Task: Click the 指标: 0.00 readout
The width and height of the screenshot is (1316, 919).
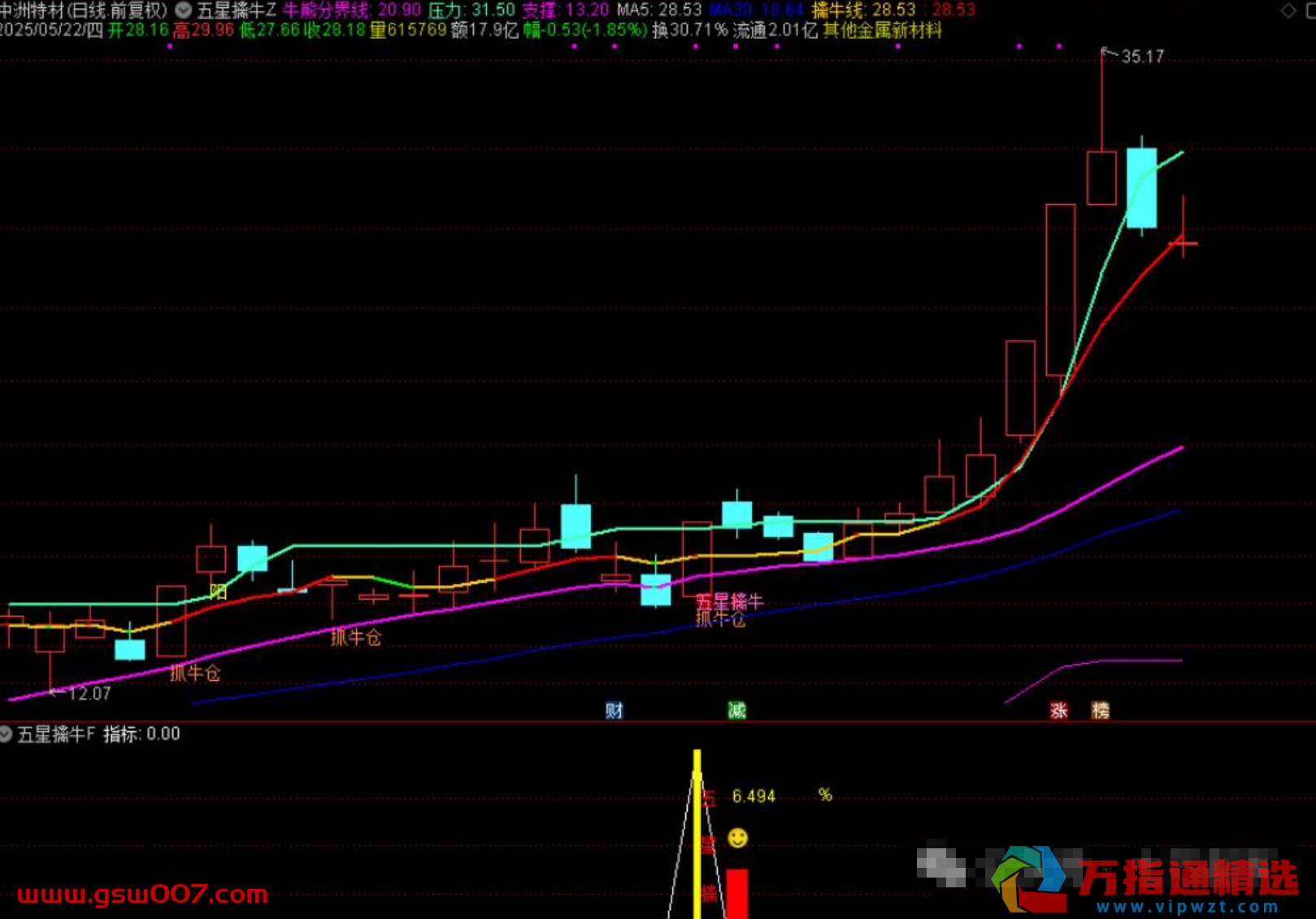Action: click(x=141, y=734)
